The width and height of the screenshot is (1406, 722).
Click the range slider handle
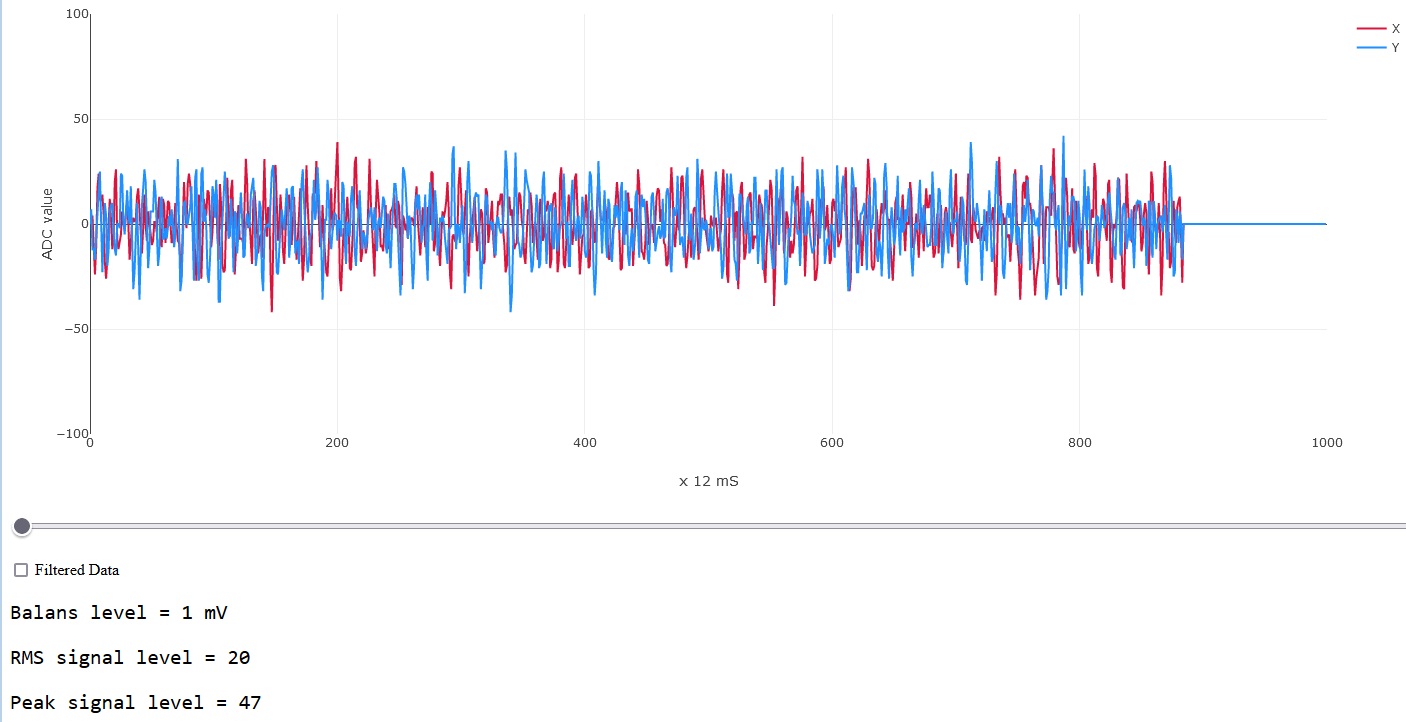[x=22, y=526]
